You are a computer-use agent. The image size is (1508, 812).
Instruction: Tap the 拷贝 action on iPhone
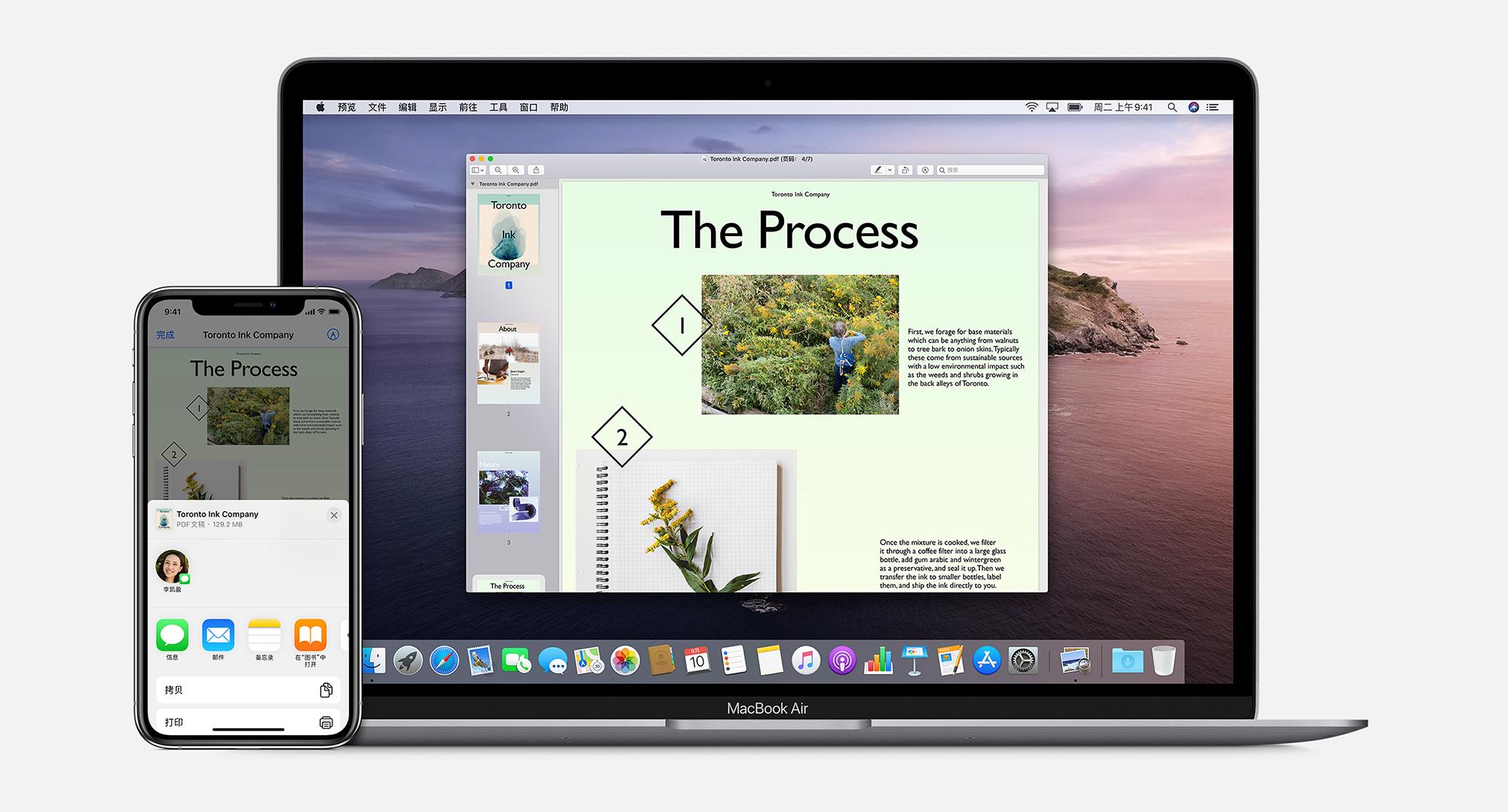coord(248,690)
